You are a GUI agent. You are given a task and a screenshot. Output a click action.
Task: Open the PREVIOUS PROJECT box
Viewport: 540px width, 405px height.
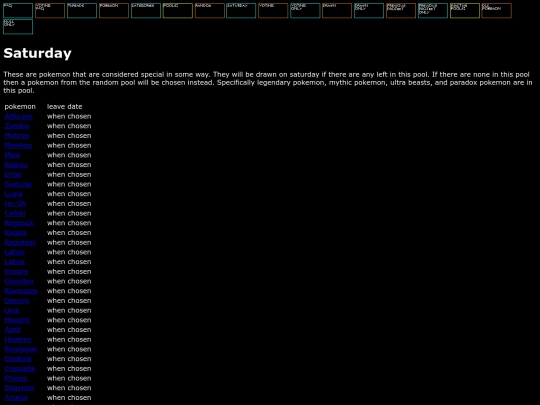click(x=401, y=11)
